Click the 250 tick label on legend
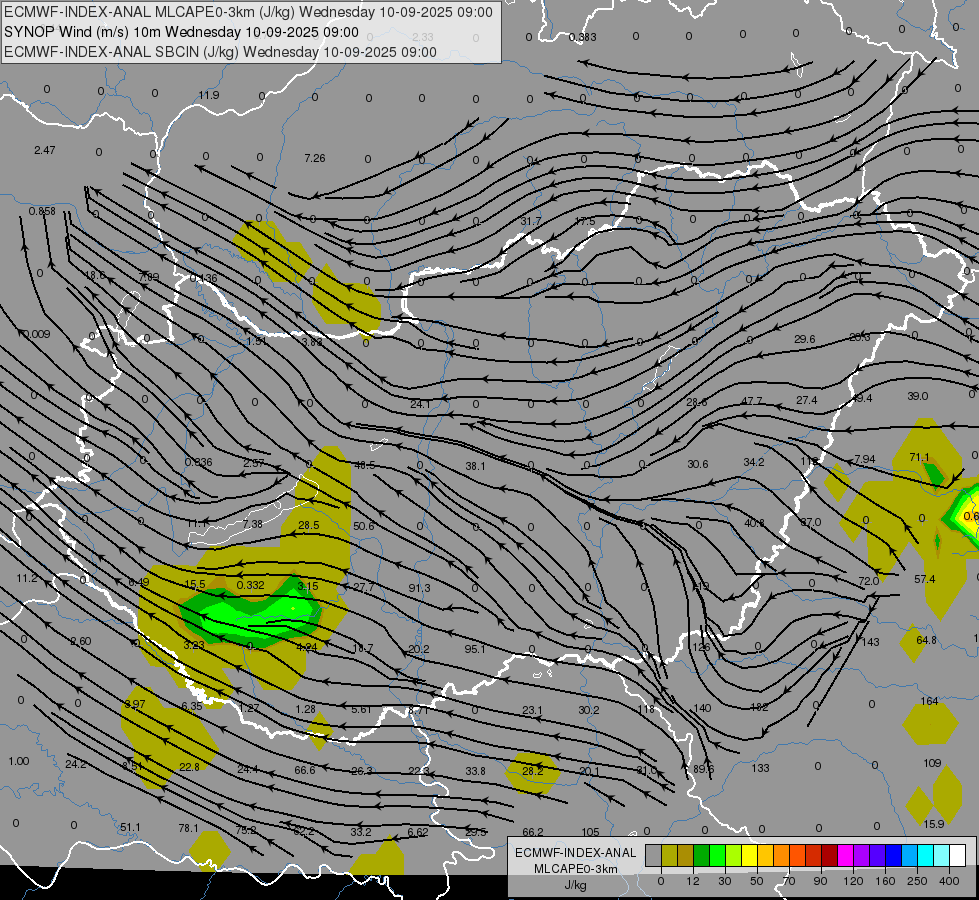Screen dimensions: 979x900 [917, 881]
